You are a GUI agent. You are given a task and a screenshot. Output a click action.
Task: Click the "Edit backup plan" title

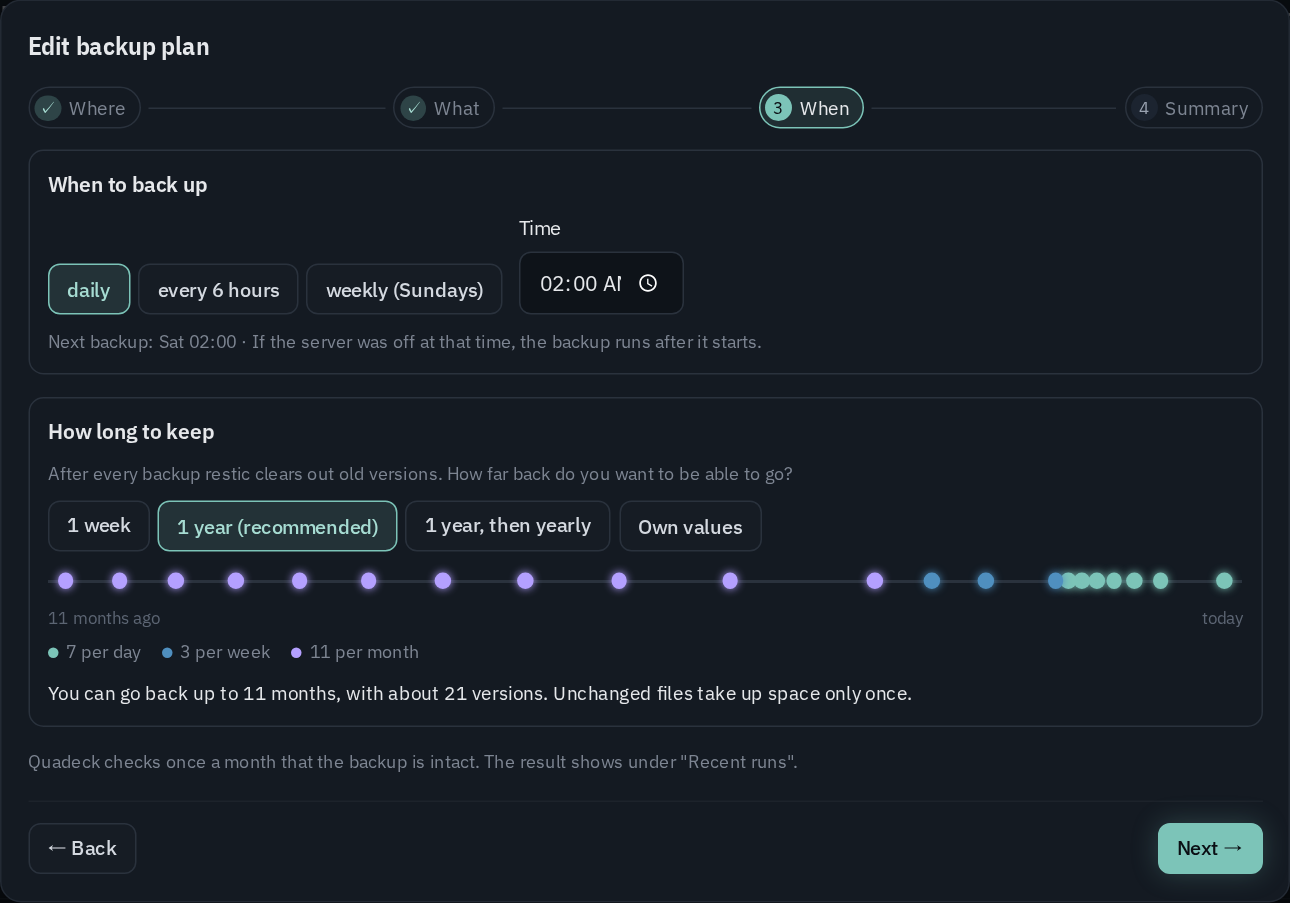(x=119, y=47)
